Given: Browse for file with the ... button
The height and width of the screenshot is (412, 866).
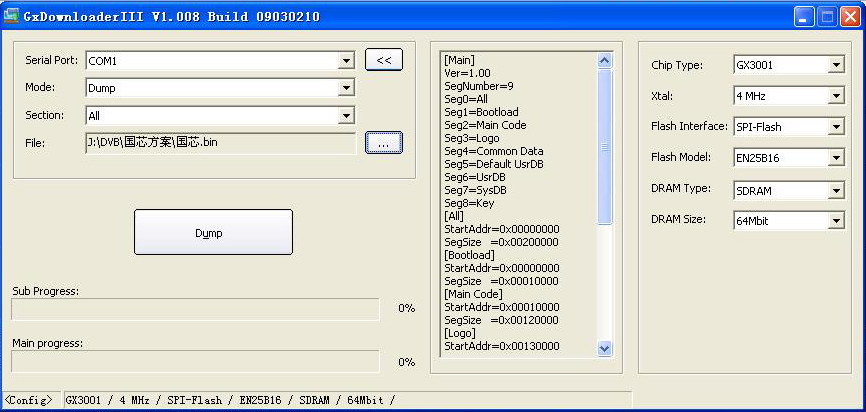Looking at the screenshot, I should pyautogui.click(x=384, y=142).
